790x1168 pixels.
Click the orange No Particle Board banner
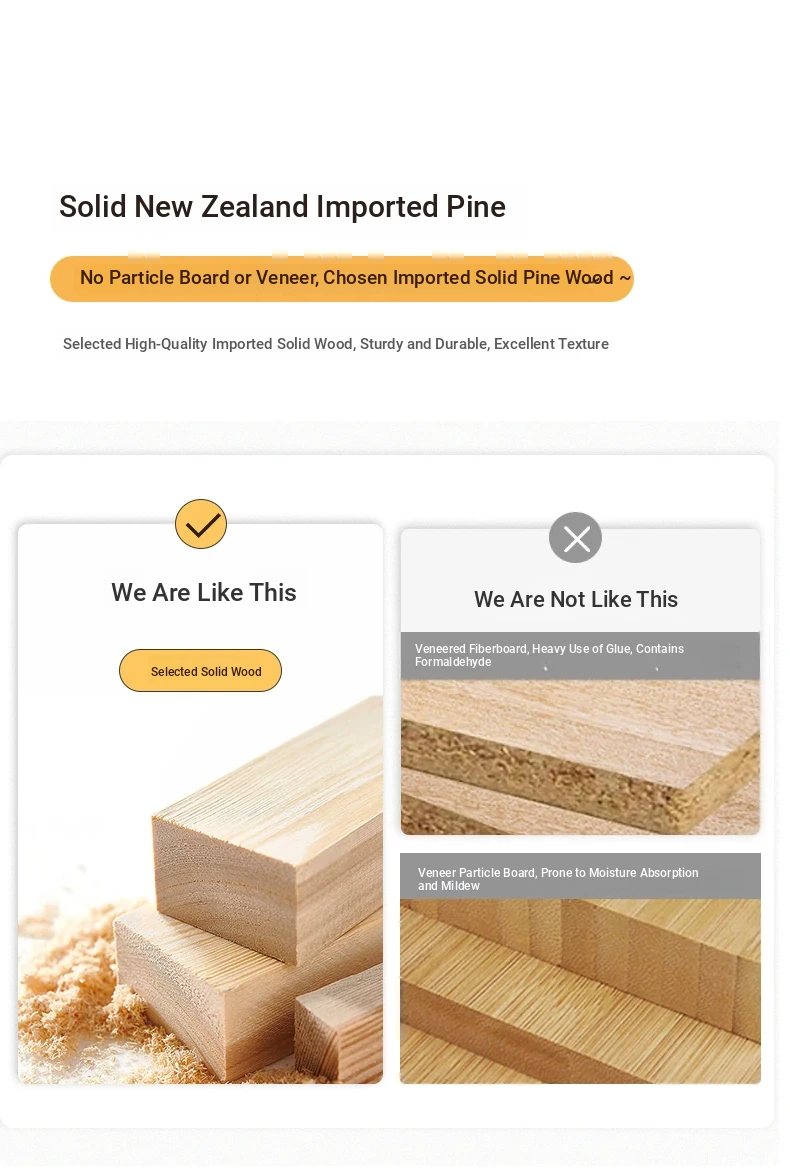342,279
